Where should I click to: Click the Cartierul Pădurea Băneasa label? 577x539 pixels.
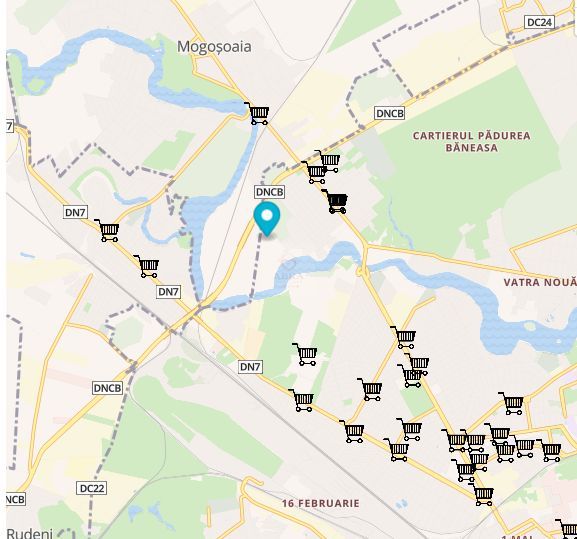472,142
